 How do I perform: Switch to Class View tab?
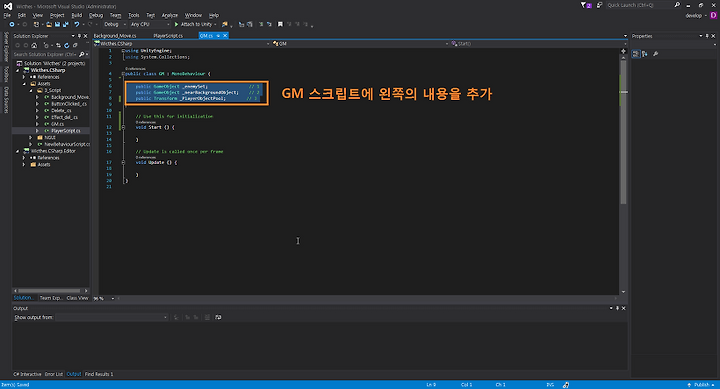(77, 298)
